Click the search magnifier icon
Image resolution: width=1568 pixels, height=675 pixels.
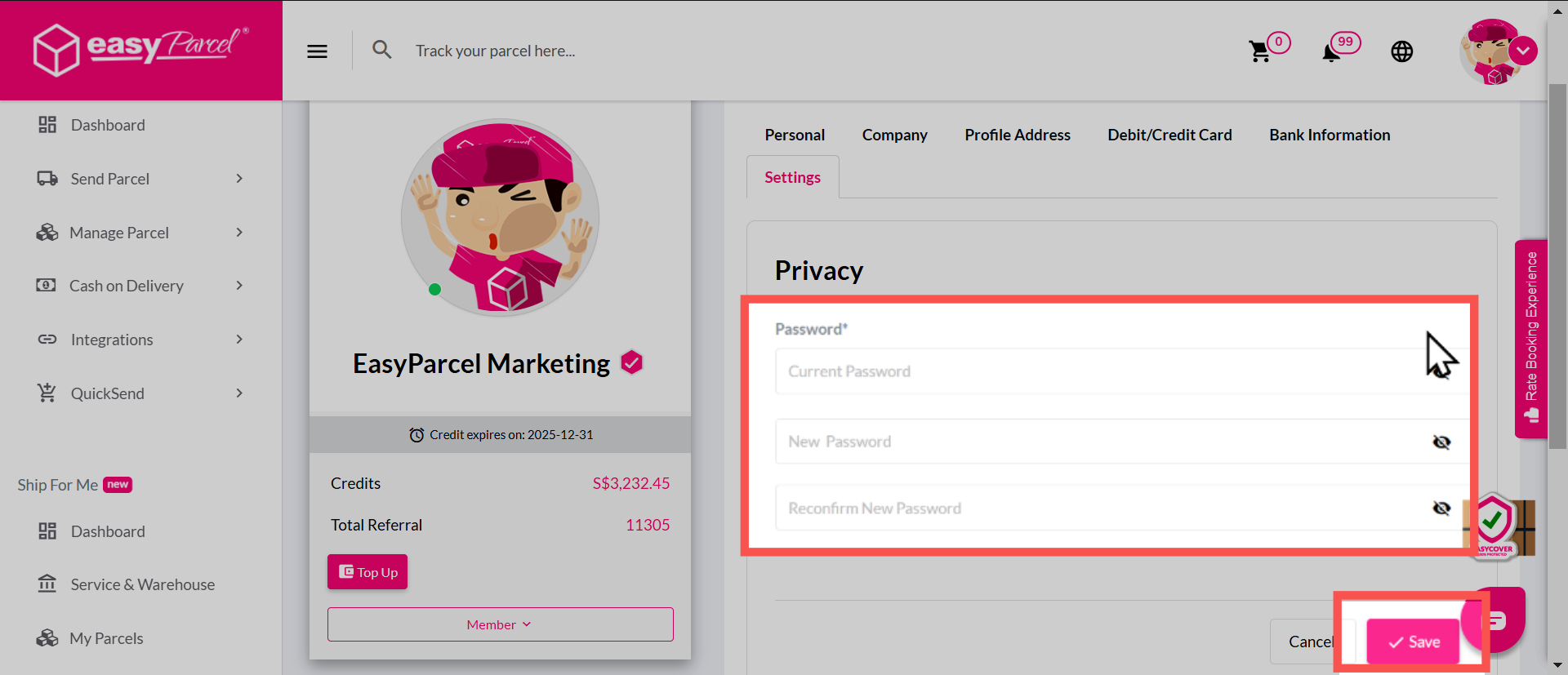point(381,50)
